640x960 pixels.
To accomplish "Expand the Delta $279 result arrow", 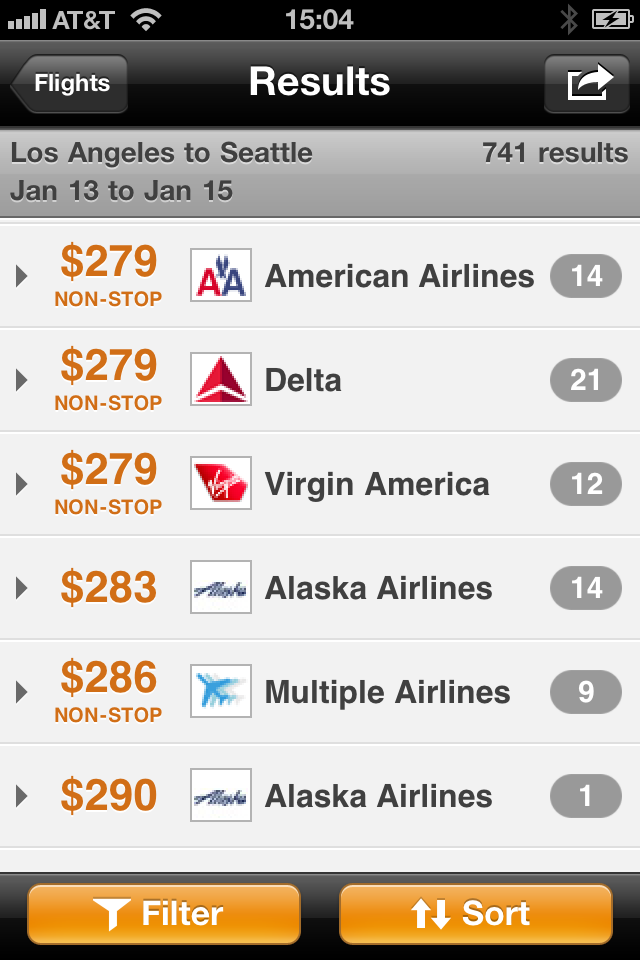I will point(22,380).
